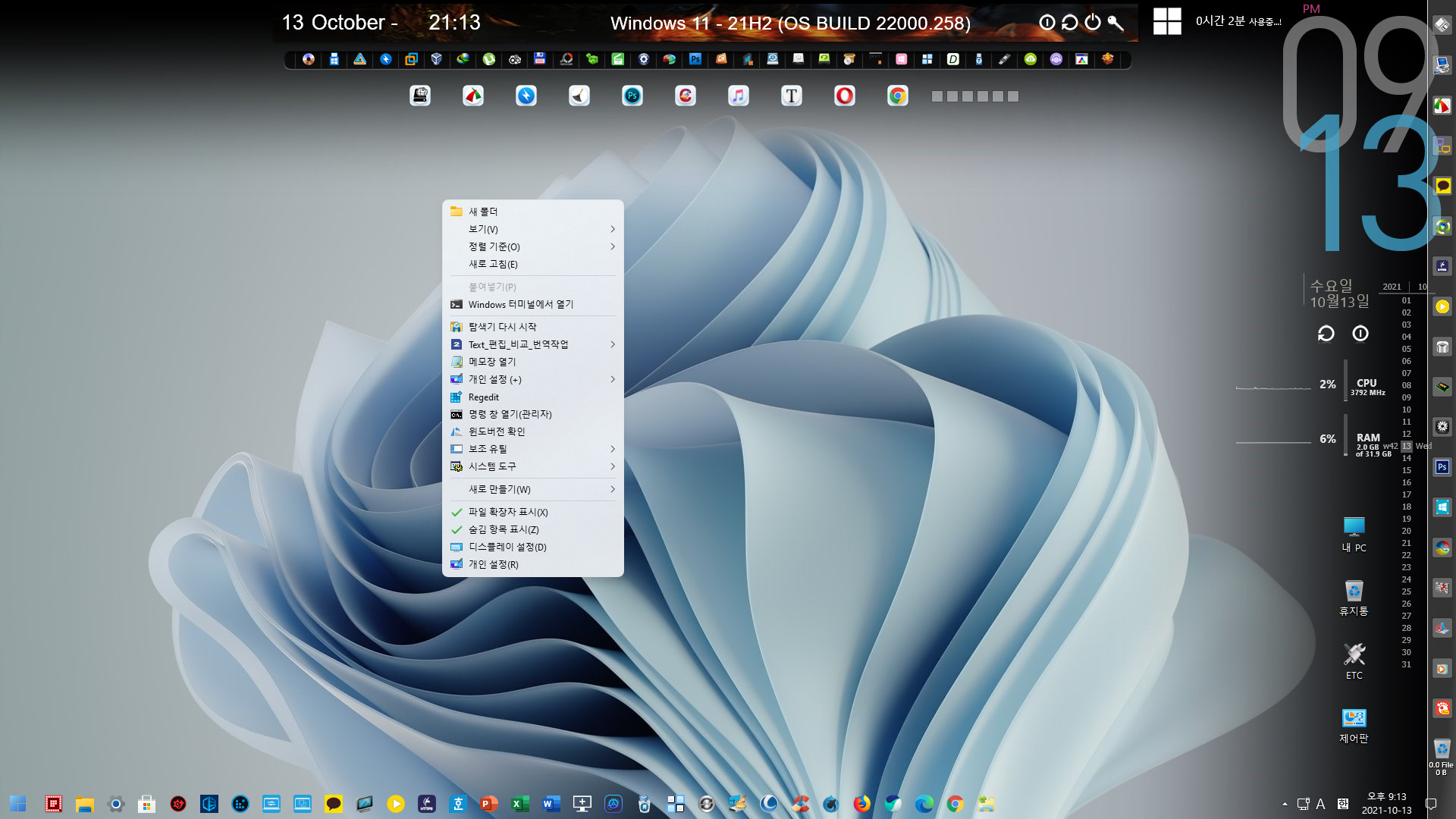This screenshot has height=819, width=1456.
Task: Open 디스플레이 설정(D) from the menu
Action: 533,547
